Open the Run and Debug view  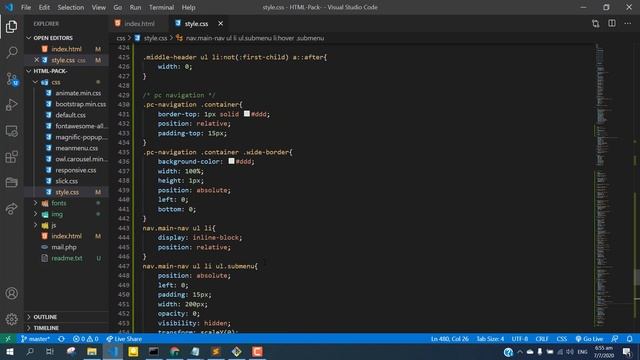tap(11, 105)
